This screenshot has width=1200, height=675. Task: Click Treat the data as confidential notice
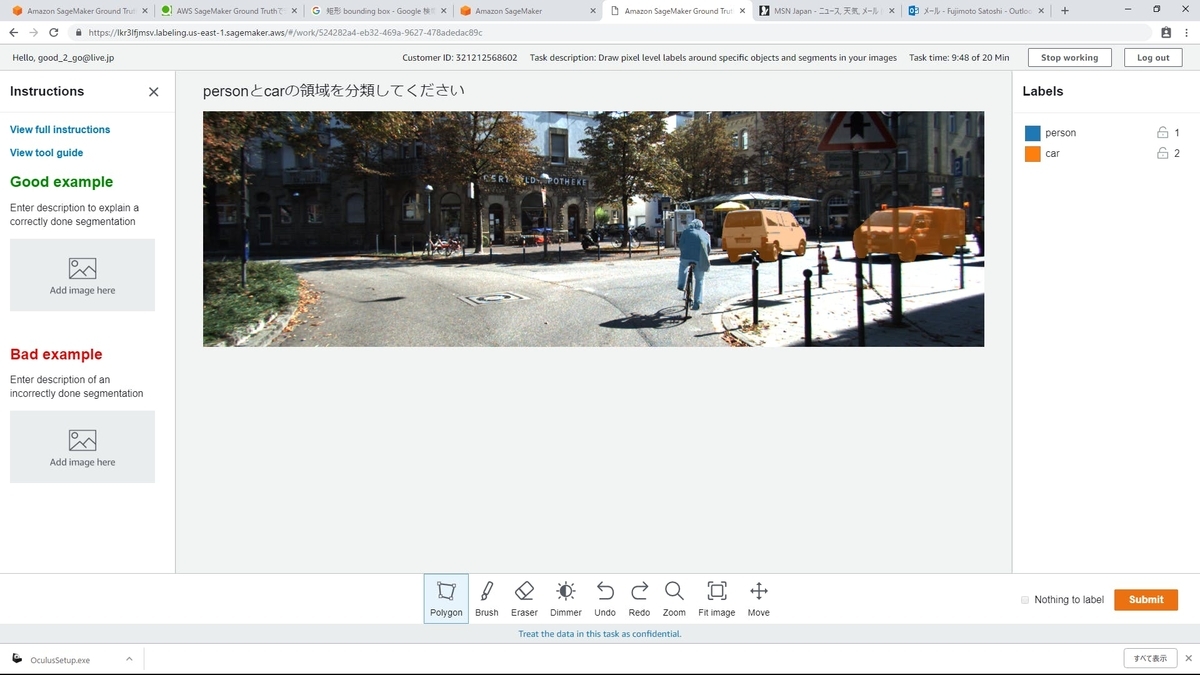click(600, 634)
